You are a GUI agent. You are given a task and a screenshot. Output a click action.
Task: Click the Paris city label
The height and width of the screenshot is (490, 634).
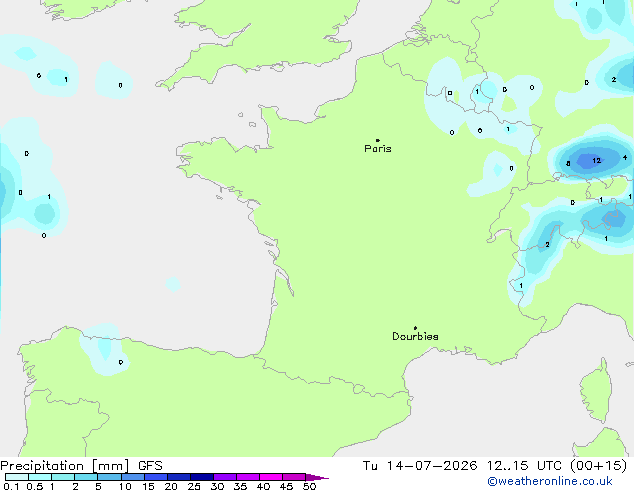378,149
